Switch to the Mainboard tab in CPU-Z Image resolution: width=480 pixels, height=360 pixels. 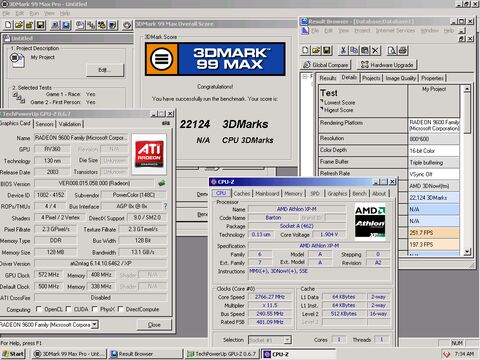[267, 193]
